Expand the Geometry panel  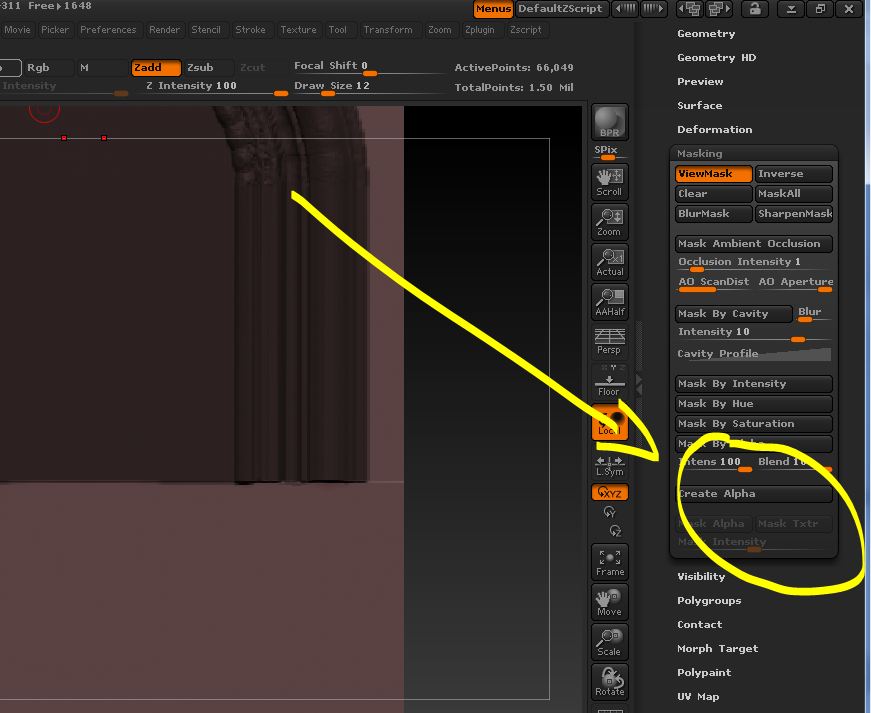click(x=707, y=33)
